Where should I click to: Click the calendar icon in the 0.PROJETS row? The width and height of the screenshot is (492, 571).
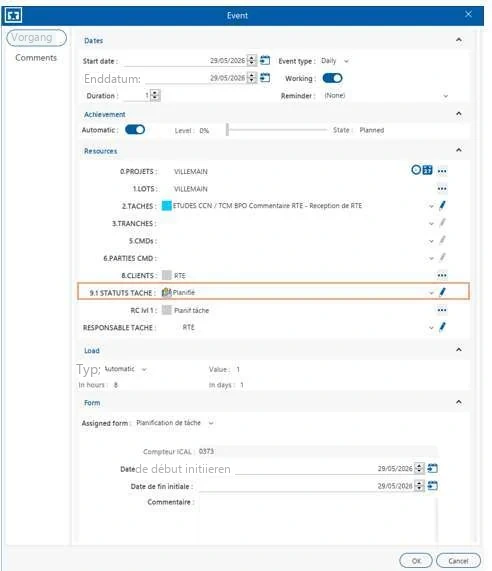tap(428, 170)
